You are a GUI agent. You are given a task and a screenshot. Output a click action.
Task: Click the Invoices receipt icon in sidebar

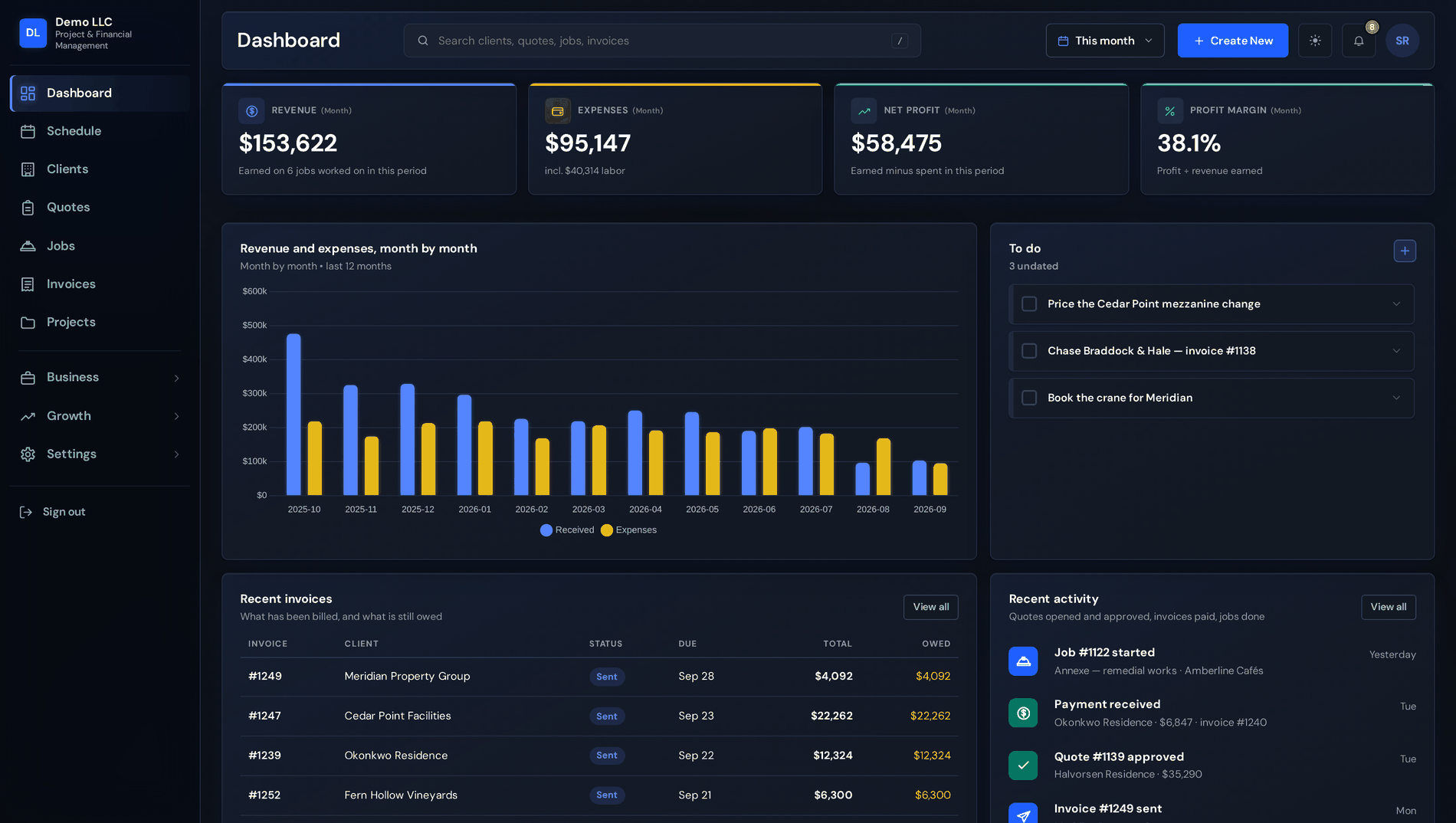pyautogui.click(x=28, y=284)
